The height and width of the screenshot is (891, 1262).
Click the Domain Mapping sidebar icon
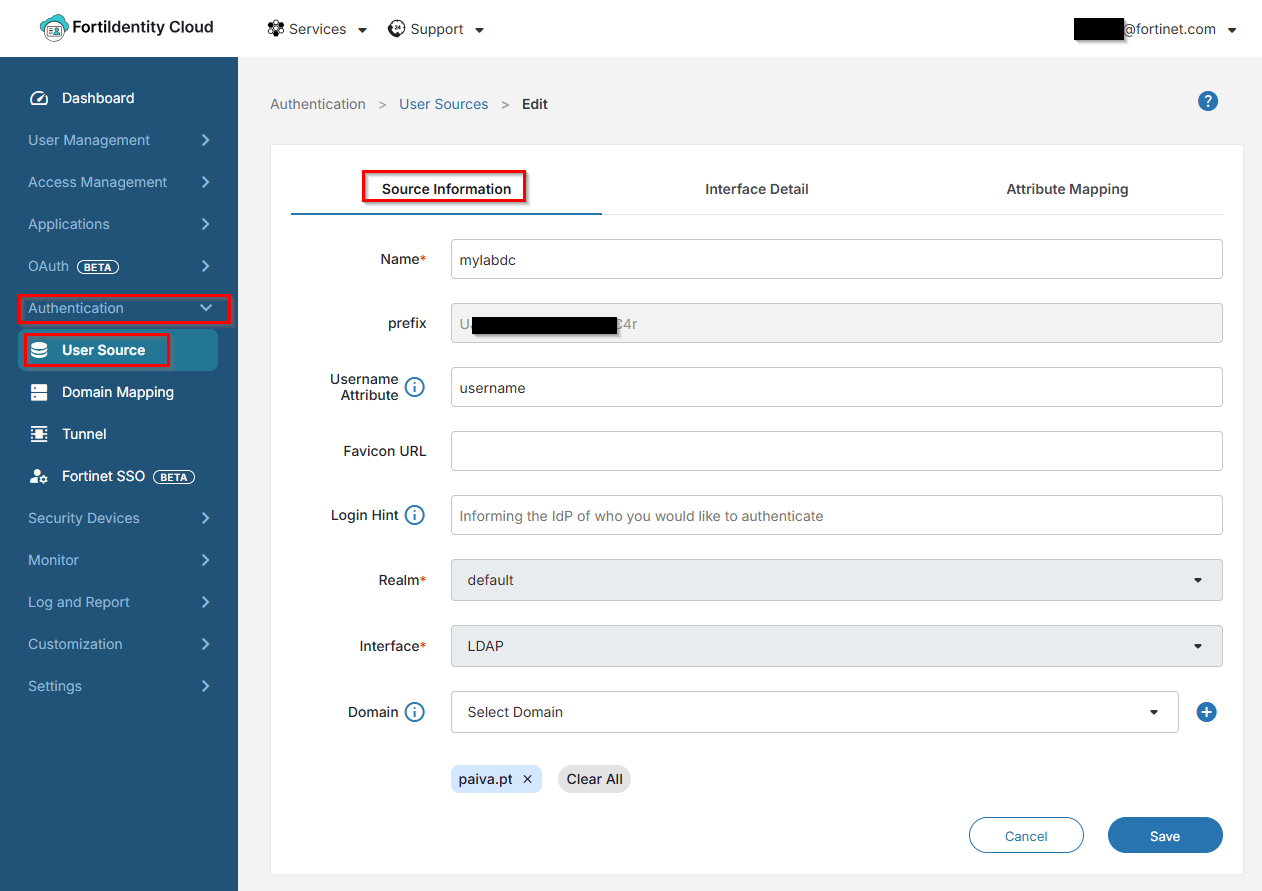coord(39,392)
